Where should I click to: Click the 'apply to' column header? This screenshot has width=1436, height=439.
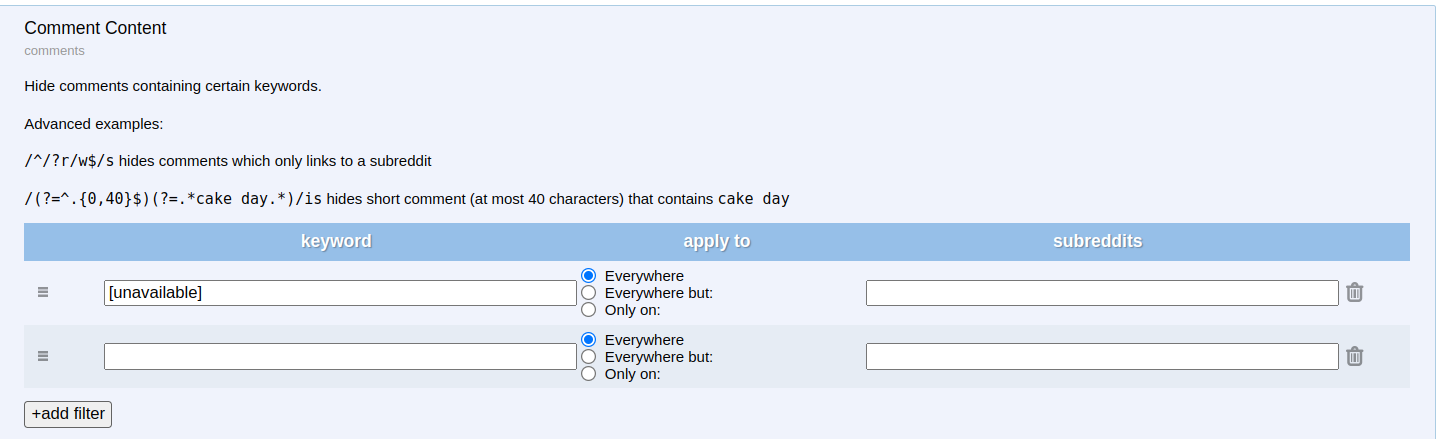click(717, 241)
